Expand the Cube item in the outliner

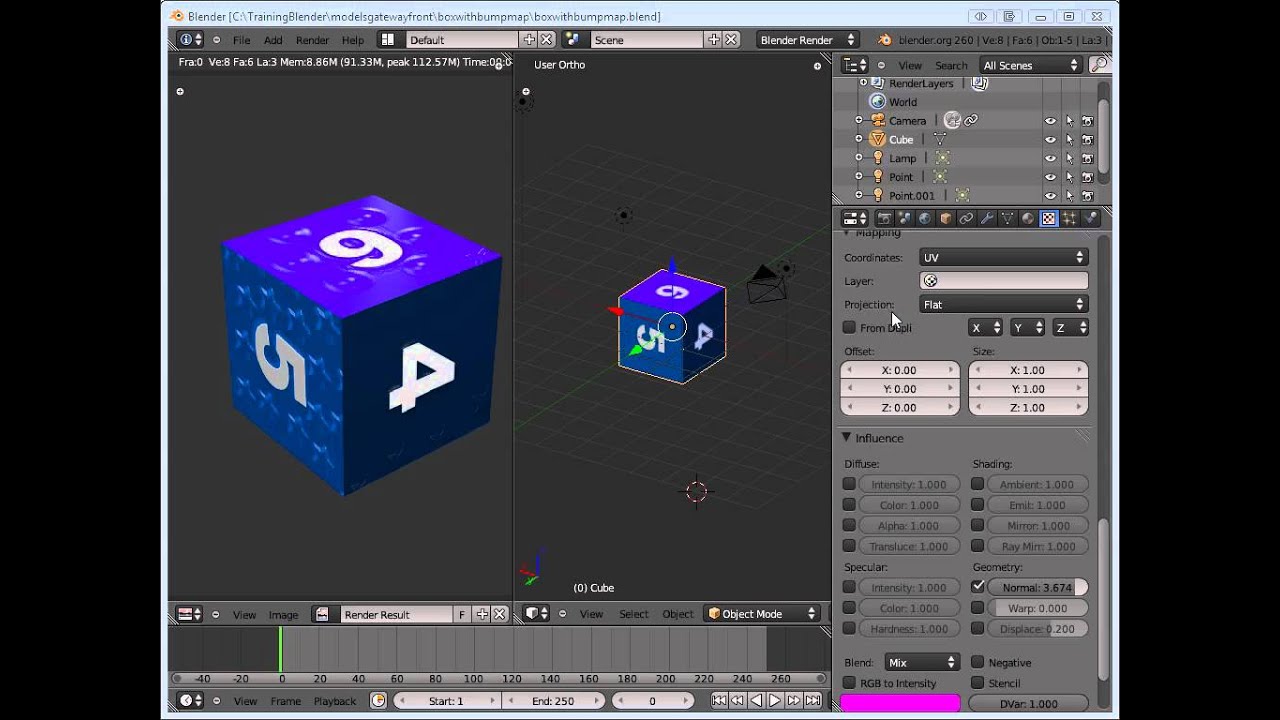(858, 139)
